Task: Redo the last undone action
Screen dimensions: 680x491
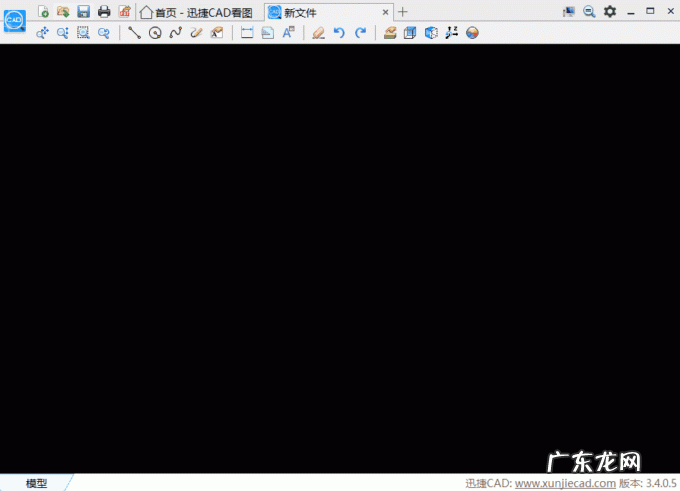Action: [360, 33]
